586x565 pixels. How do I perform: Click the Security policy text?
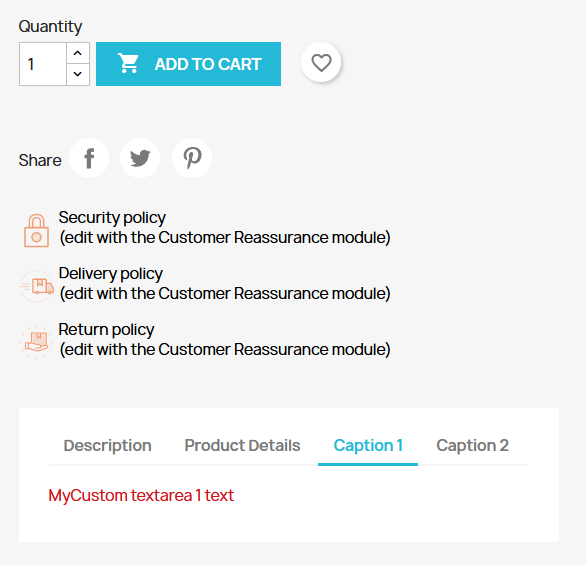point(112,217)
